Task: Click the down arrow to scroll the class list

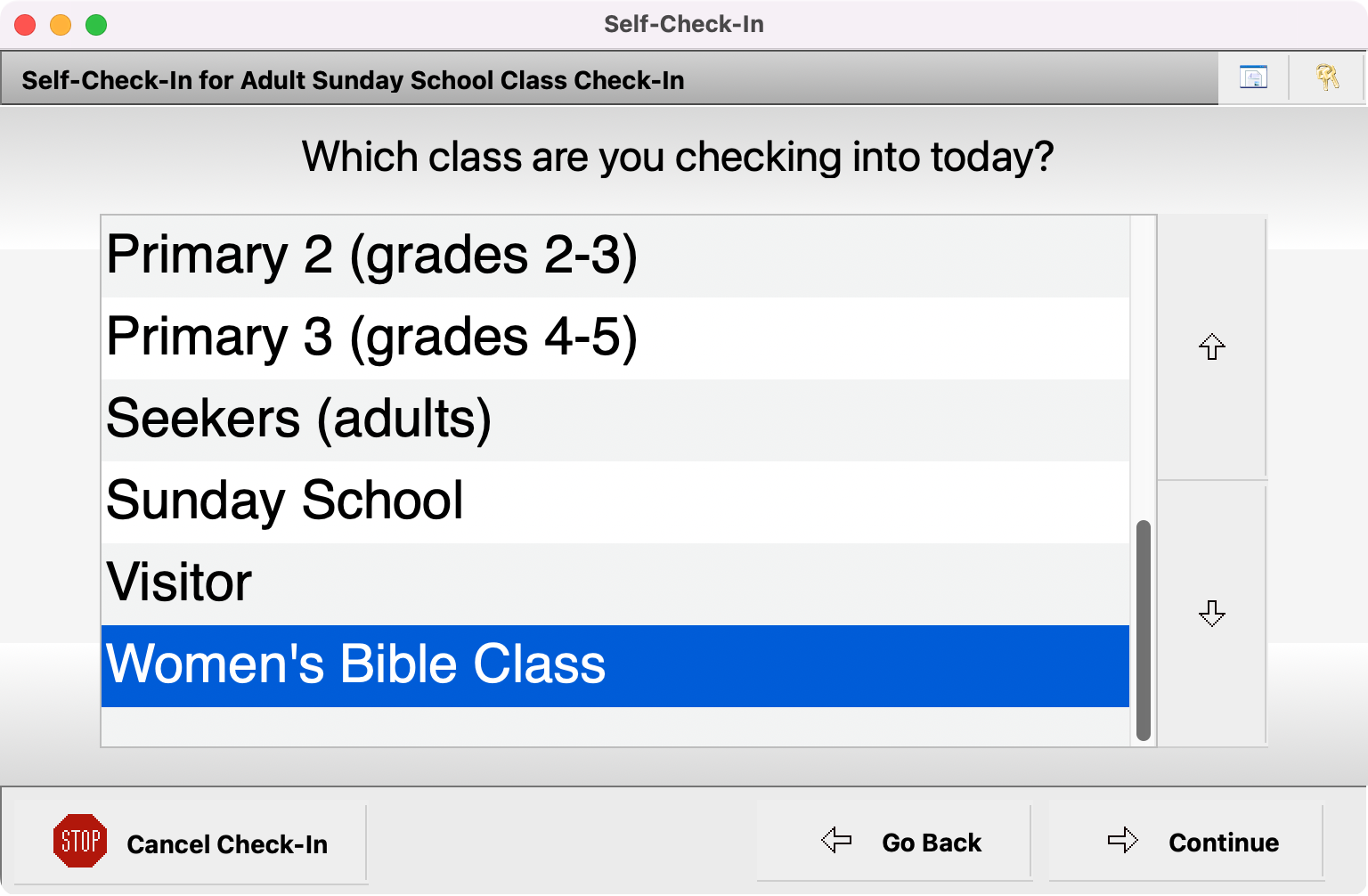Action: 1213,613
